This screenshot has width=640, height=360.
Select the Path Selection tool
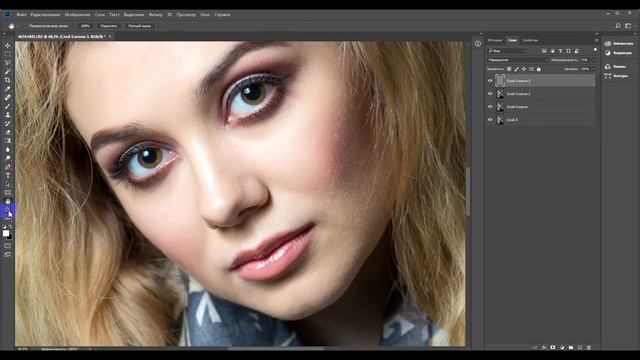click(7, 184)
